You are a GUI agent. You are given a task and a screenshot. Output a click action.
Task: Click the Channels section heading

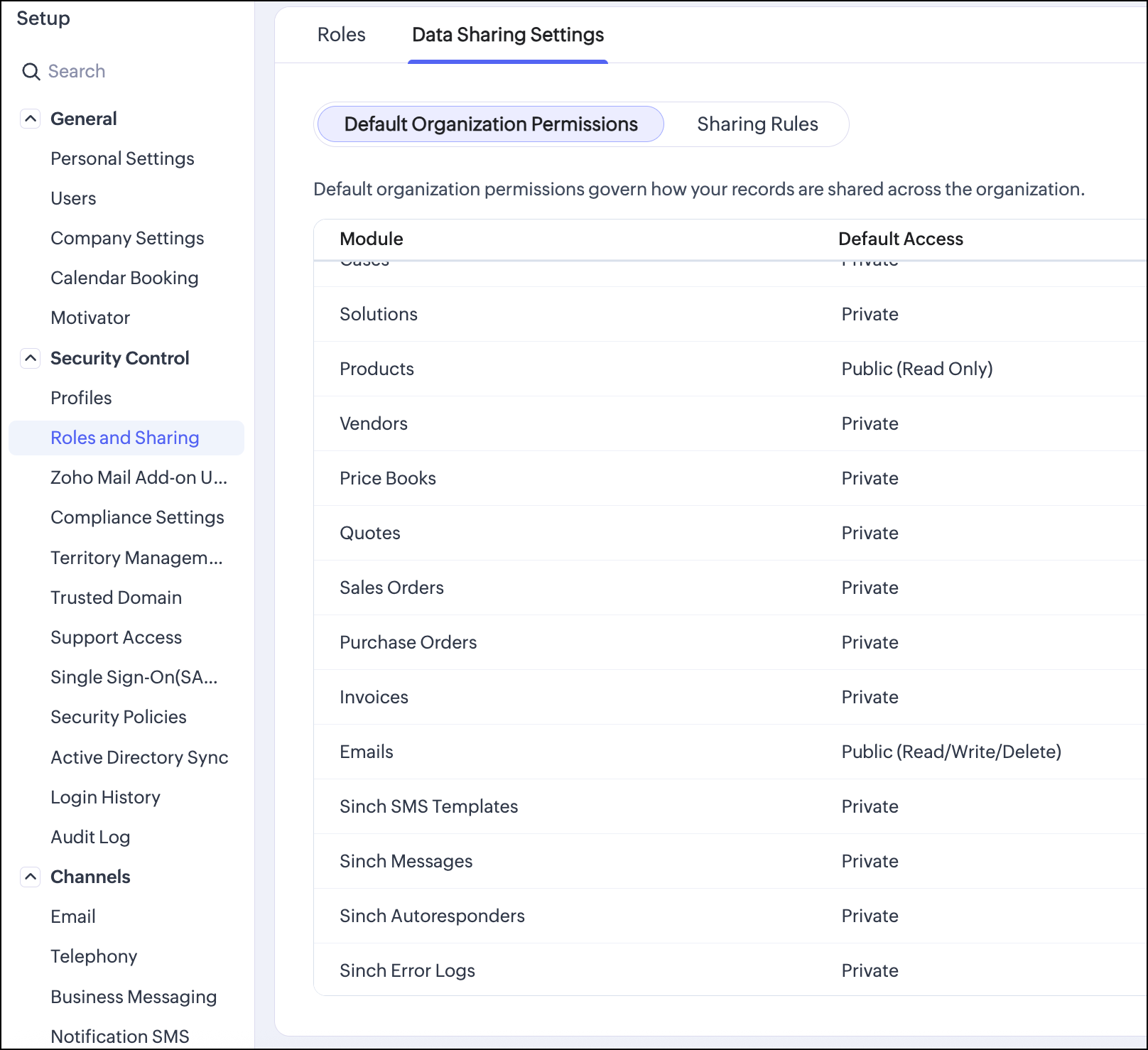pos(90,877)
